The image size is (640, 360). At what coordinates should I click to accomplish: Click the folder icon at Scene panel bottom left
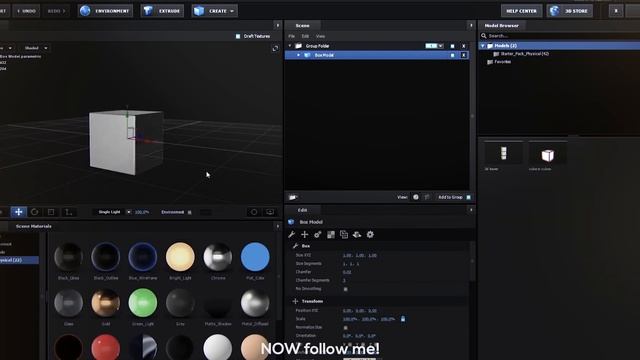(293, 197)
